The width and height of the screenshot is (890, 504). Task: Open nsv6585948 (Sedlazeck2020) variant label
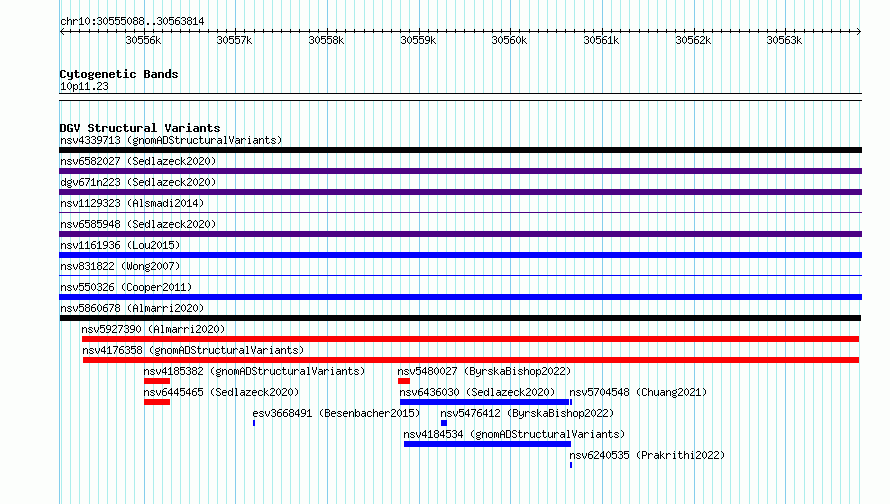[138, 224]
